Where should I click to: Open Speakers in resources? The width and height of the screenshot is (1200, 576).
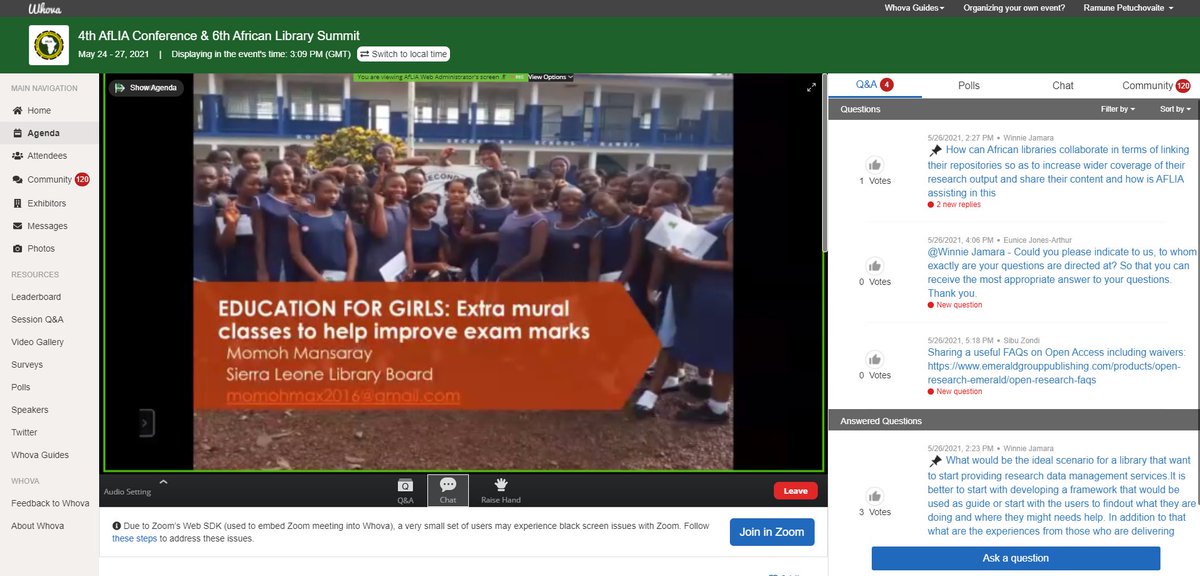pos(30,410)
